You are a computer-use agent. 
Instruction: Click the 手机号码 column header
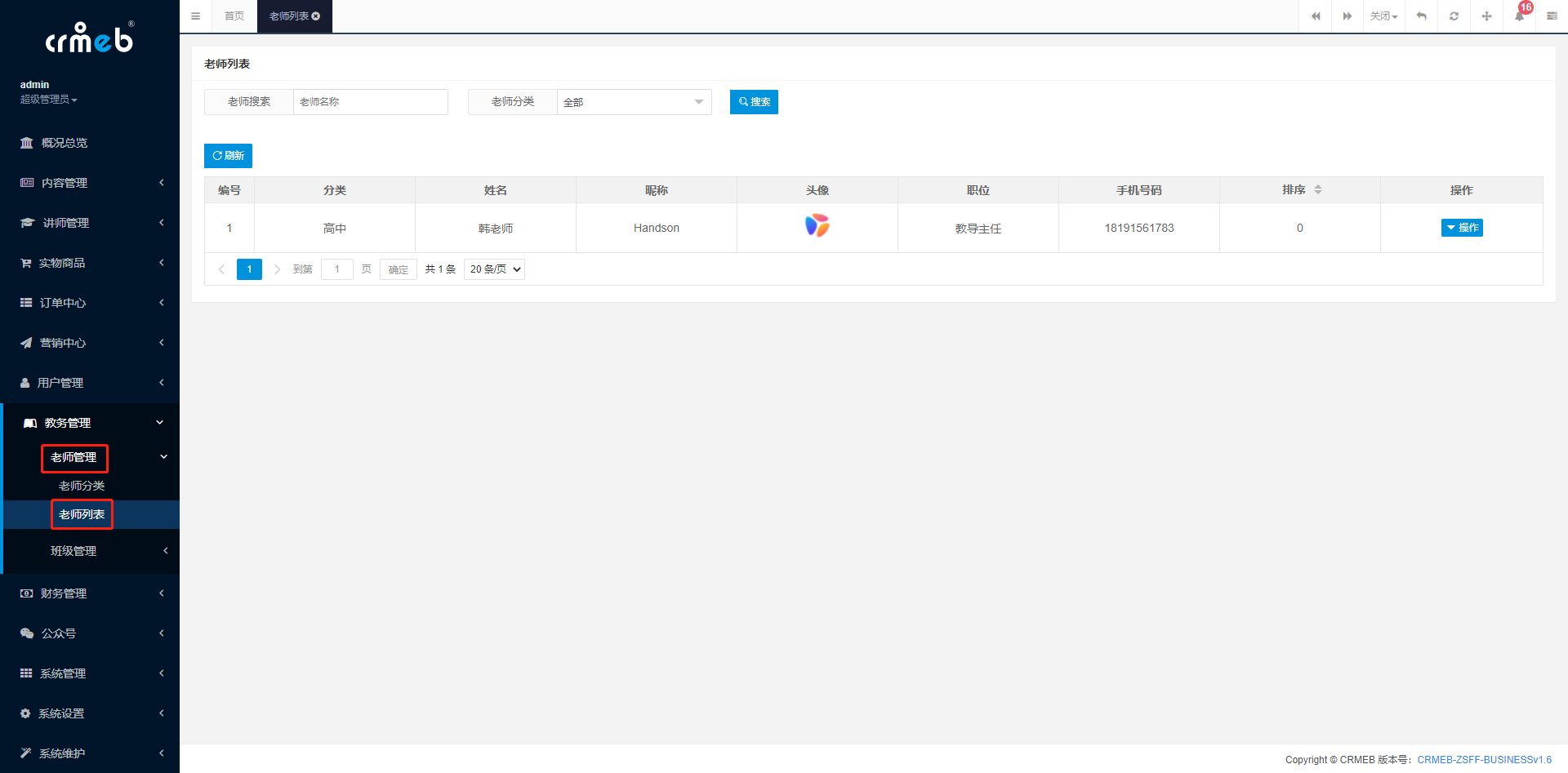click(x=1139, y=190)
